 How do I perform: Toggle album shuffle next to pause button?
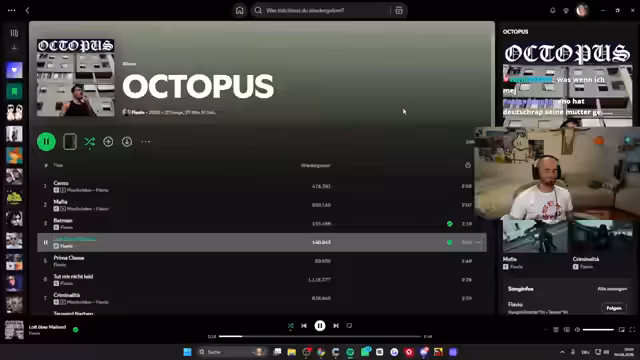tap(89, 142)
